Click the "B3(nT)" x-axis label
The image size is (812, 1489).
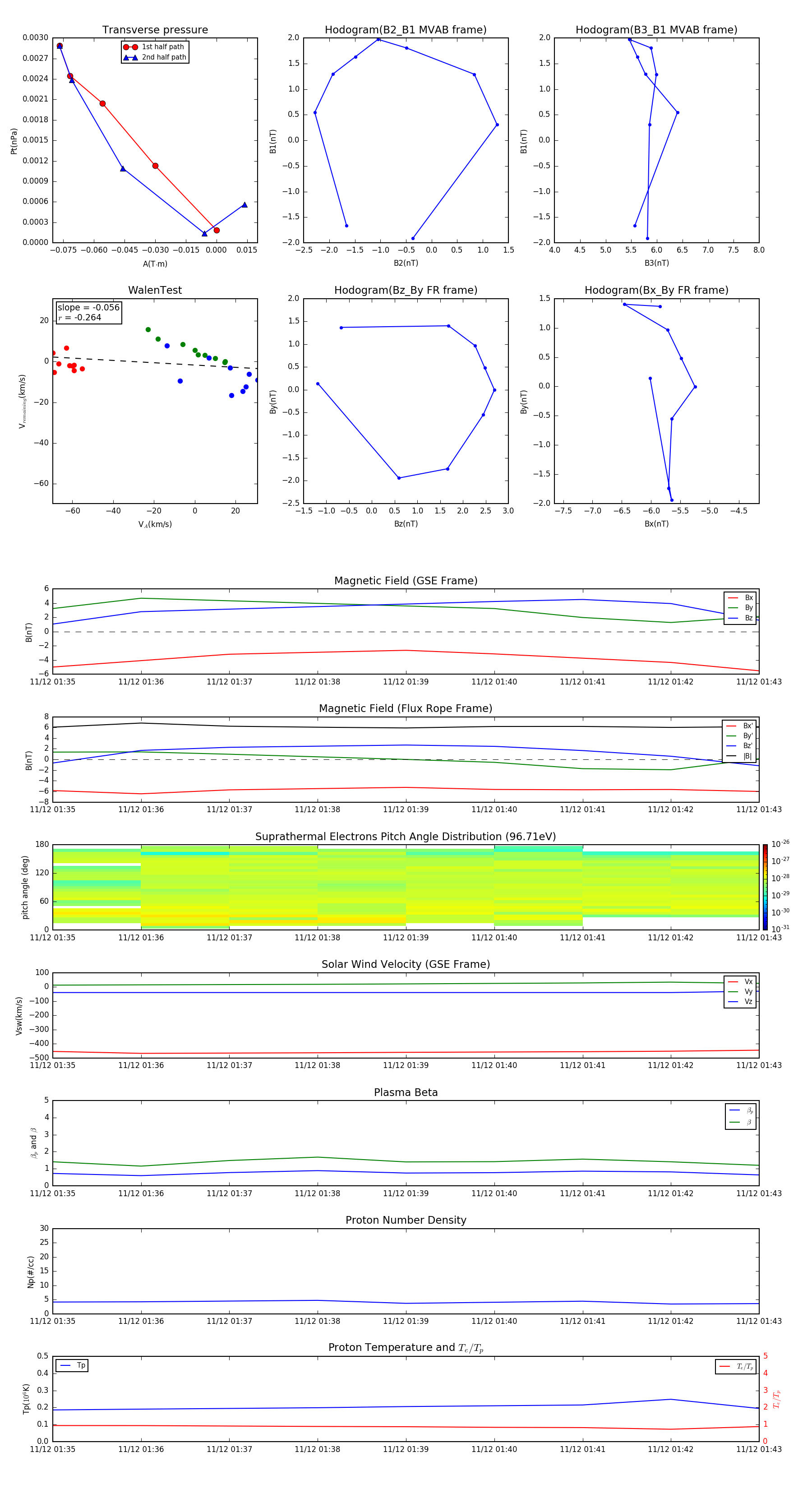(x=656, y=263)
